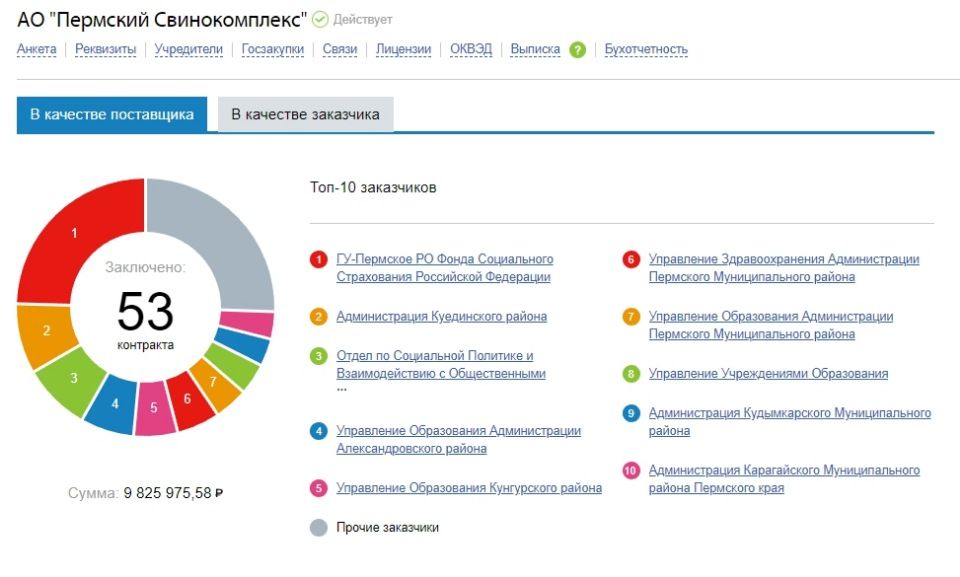This screenshot has height=577, width=960.
Task: Click orange number 2 legend badge
Action: pyautogui.click(x=319, y=317)
